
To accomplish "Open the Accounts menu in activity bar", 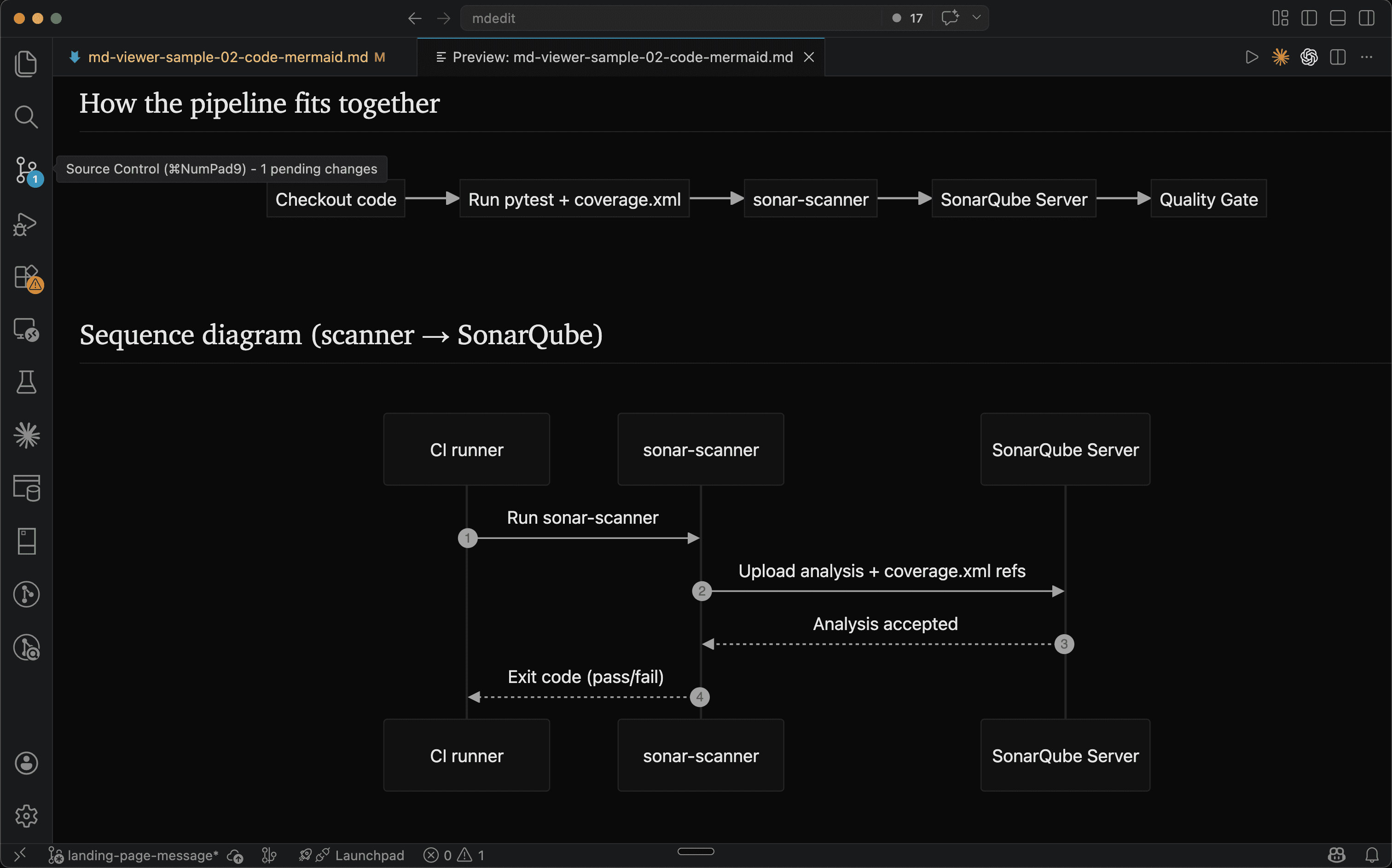I will point(26,763).
